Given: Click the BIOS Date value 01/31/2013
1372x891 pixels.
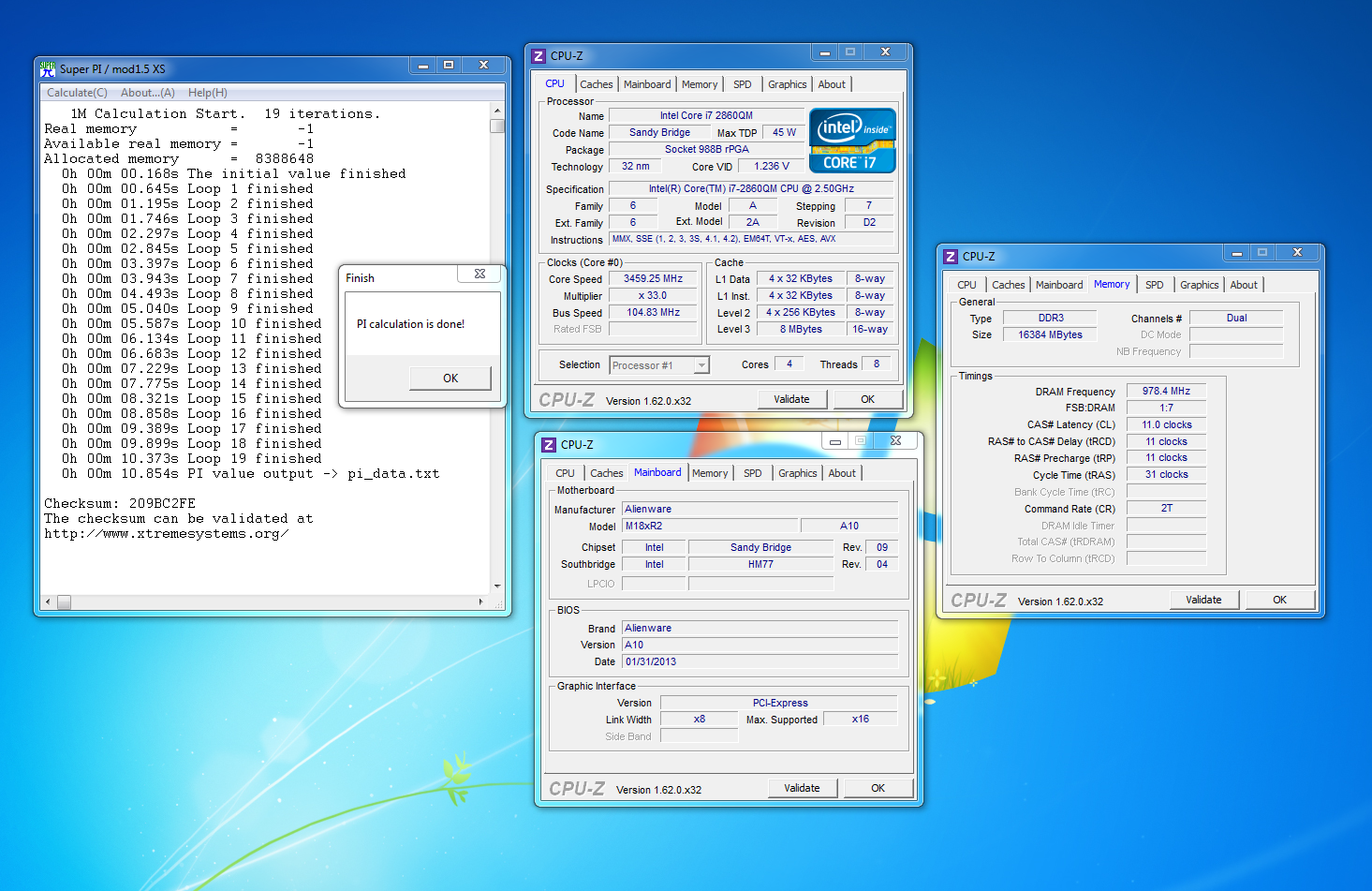Looking at the screenshot, I should 760,661.
